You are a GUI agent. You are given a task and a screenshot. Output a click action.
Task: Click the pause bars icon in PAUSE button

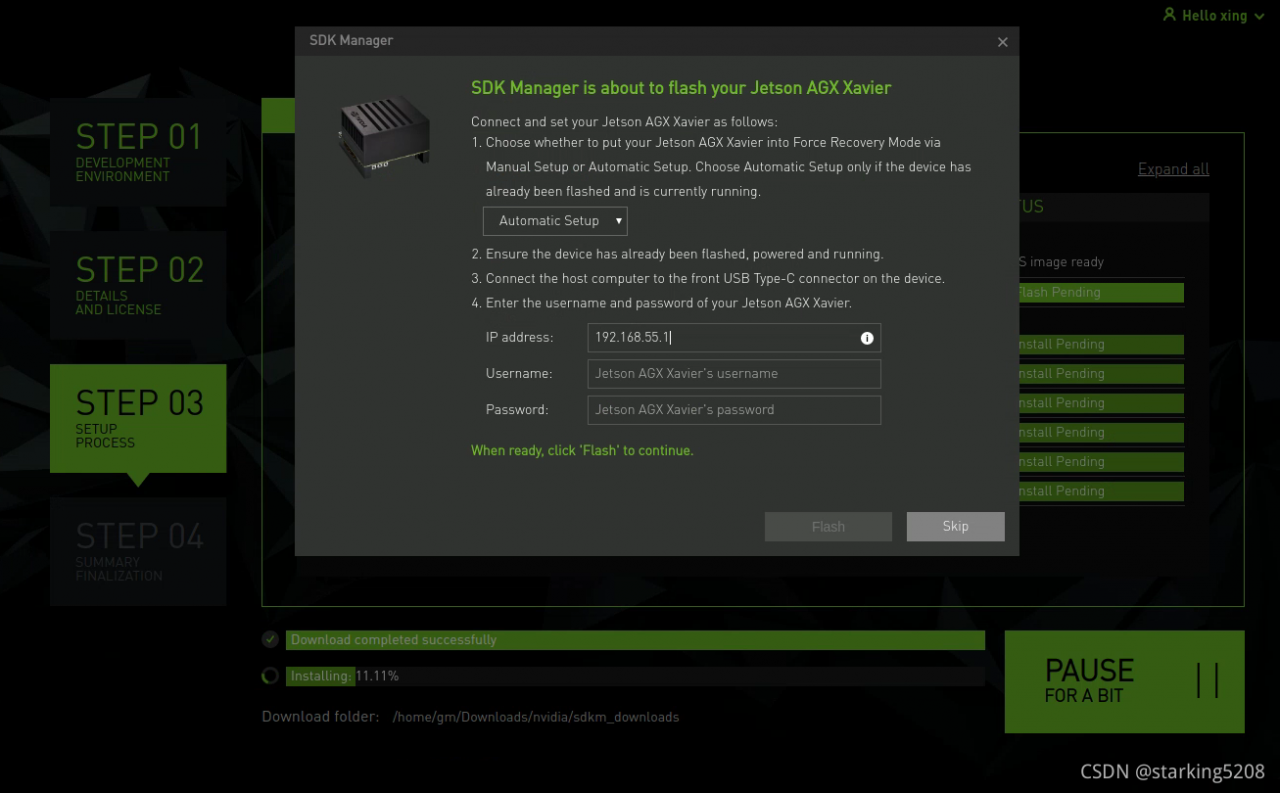pos(1207,681)
